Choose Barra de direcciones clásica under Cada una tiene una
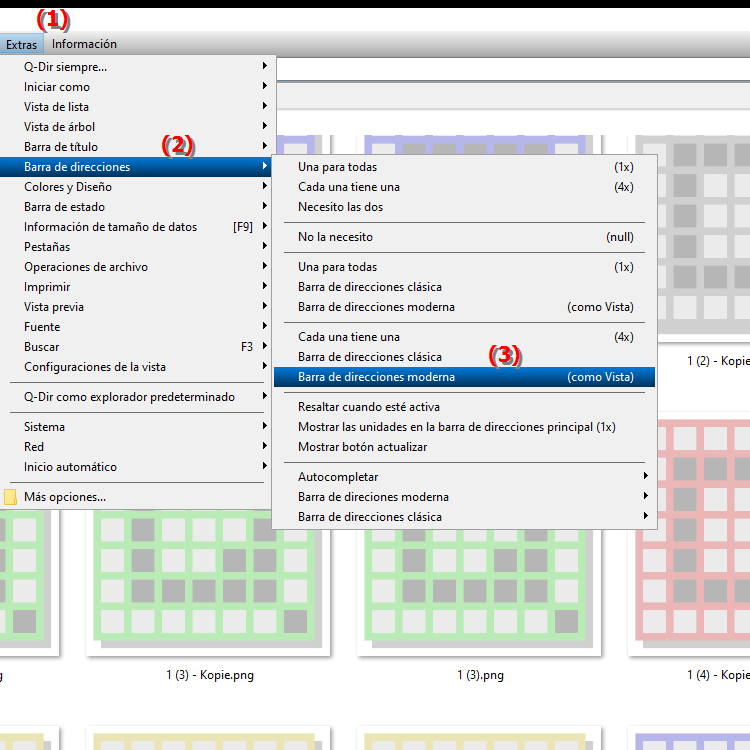The height and width of the screenshot is (750, 750). (x=464, y=357)
